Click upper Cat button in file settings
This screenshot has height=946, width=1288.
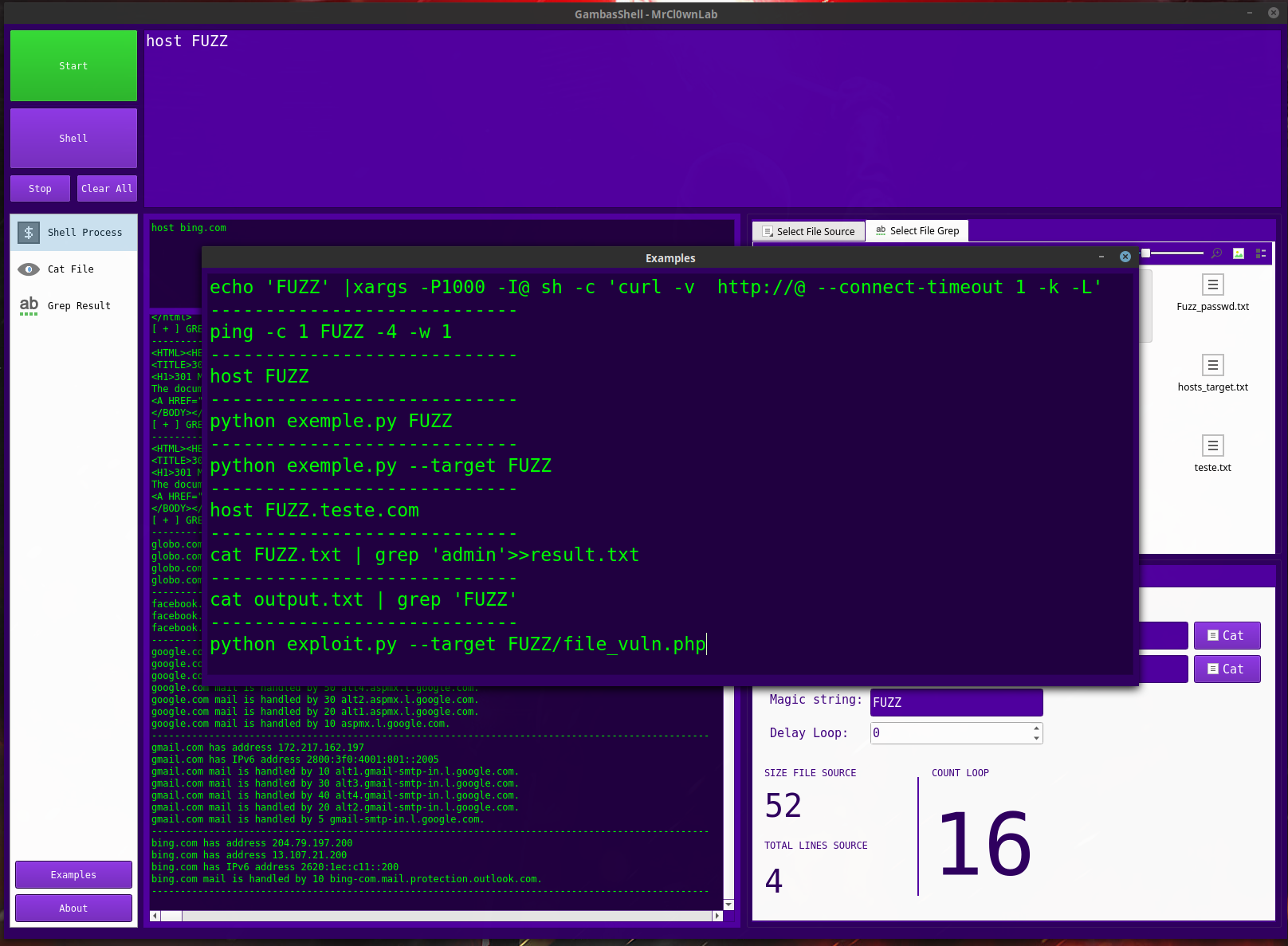coord(1227,635)
